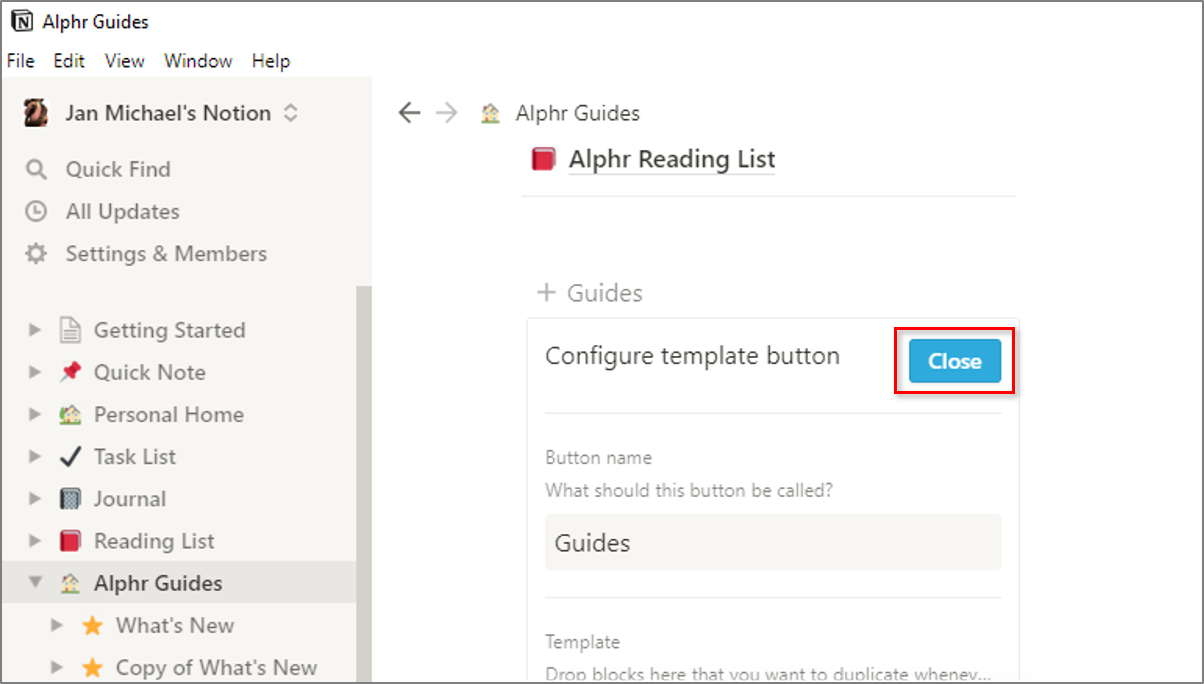
Task: Click the Button name input field
Action: pyautogui.click(x=772, y=543)
